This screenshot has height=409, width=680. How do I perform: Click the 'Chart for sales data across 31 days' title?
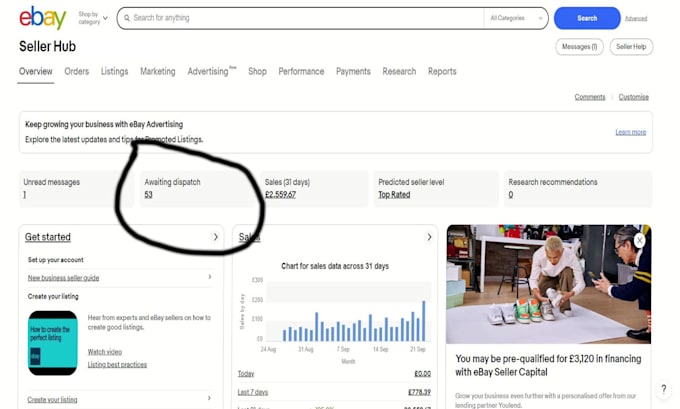(335, 266)
